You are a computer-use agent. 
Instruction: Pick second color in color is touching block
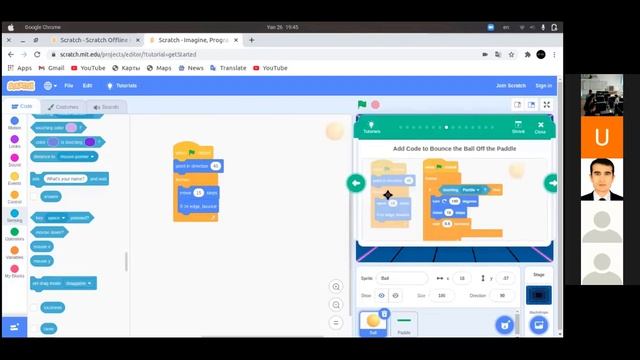90,142
